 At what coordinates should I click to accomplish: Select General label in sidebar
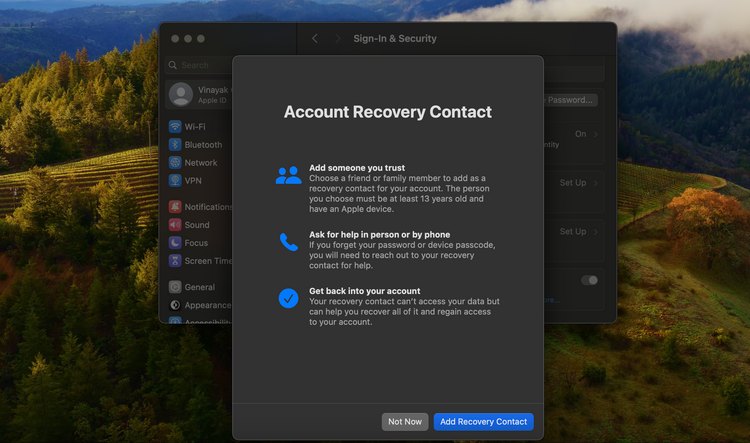coord(200,287)
